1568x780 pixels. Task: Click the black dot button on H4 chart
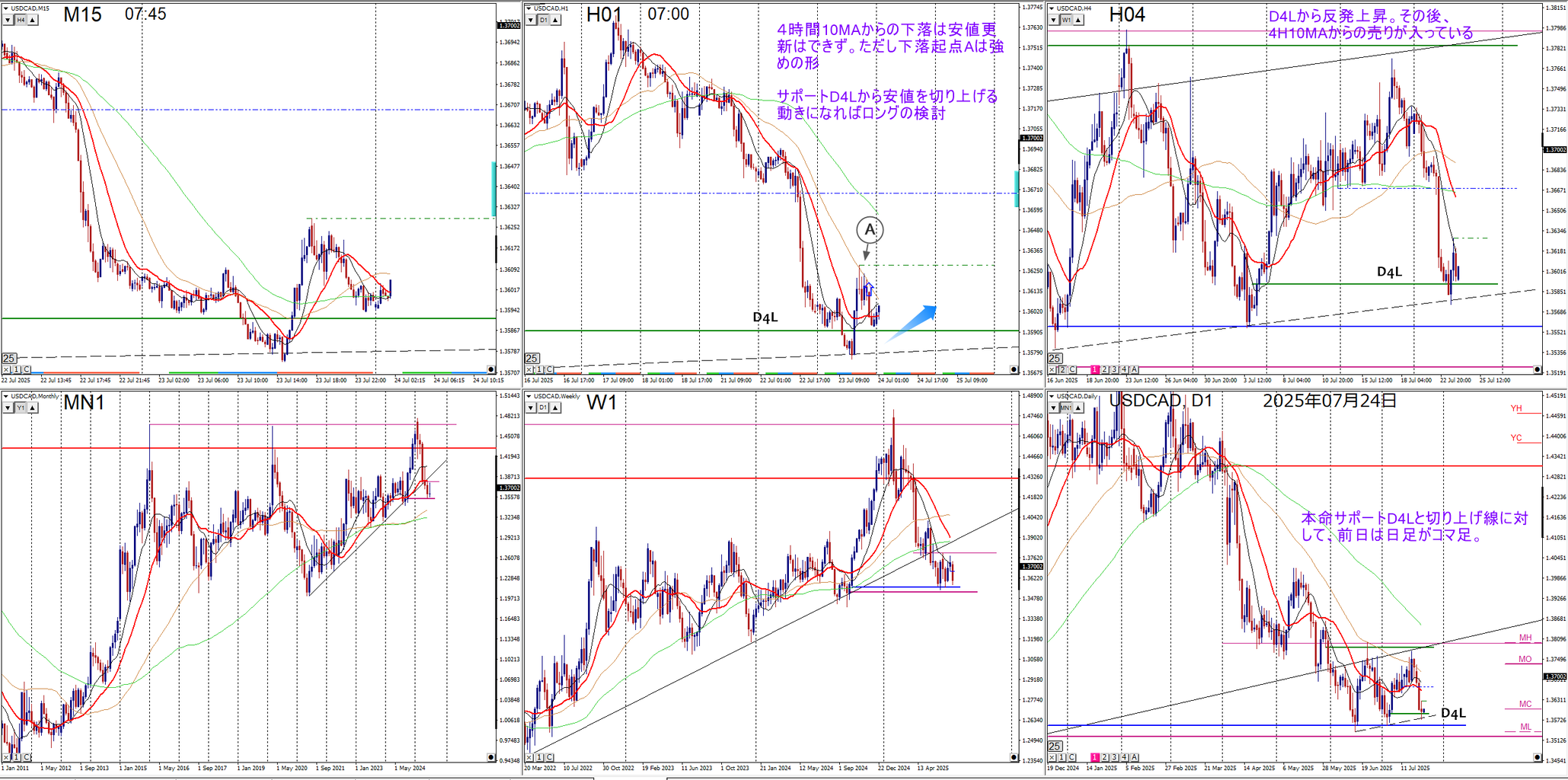pos(1538,369)
